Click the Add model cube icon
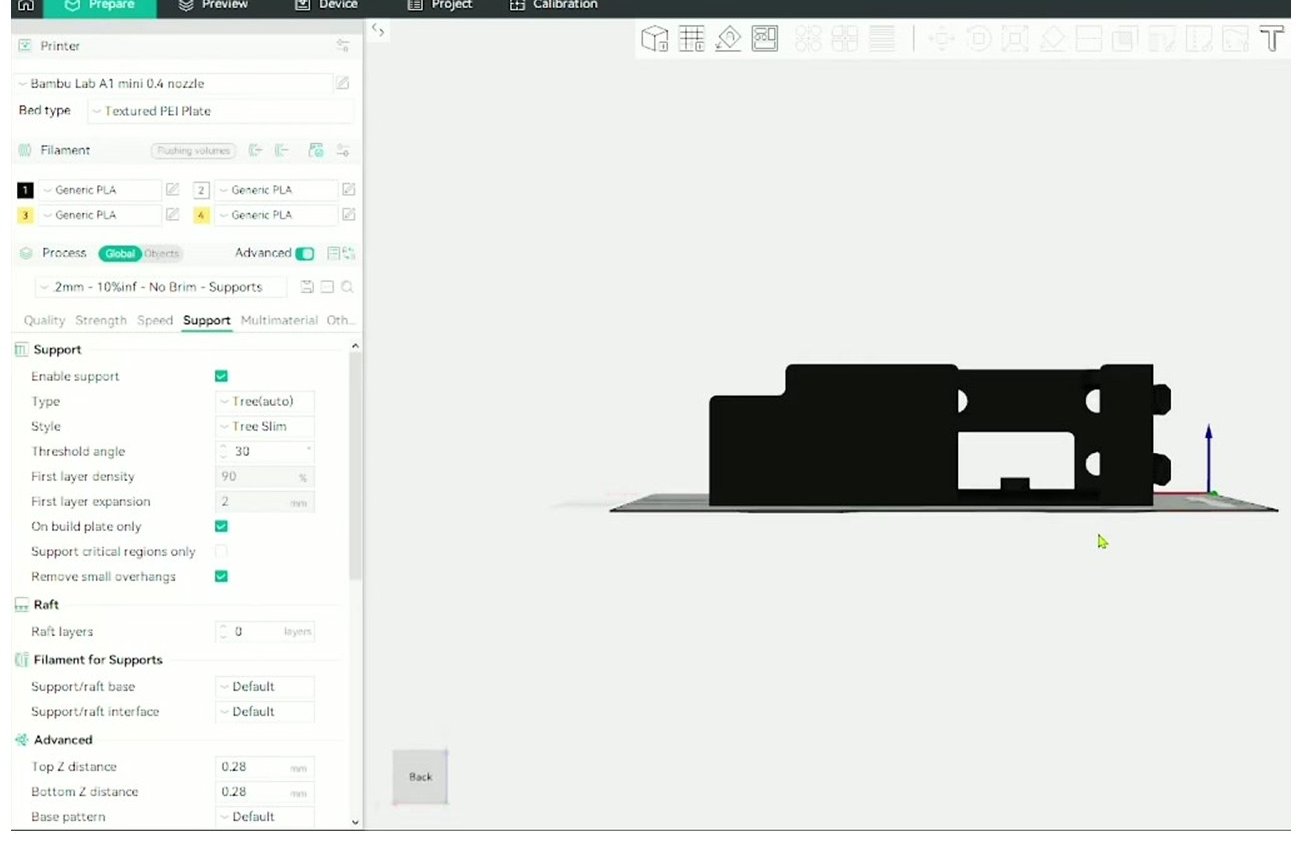The image size is (1302, 842). click(x=654, y=39)
